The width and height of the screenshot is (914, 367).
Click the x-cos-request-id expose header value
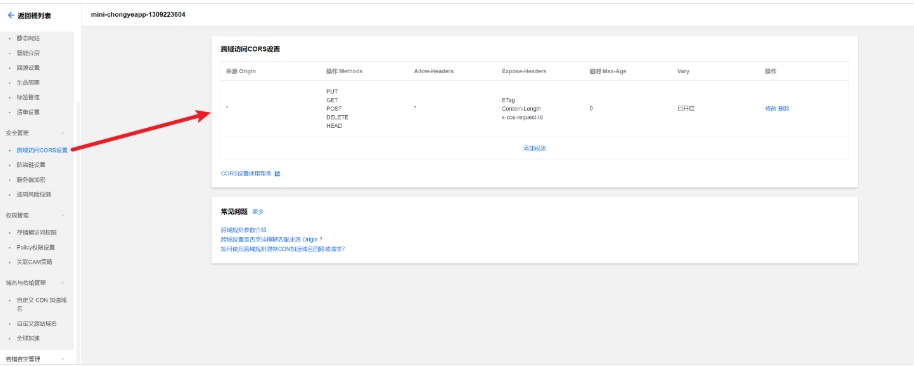coord(522,117)
